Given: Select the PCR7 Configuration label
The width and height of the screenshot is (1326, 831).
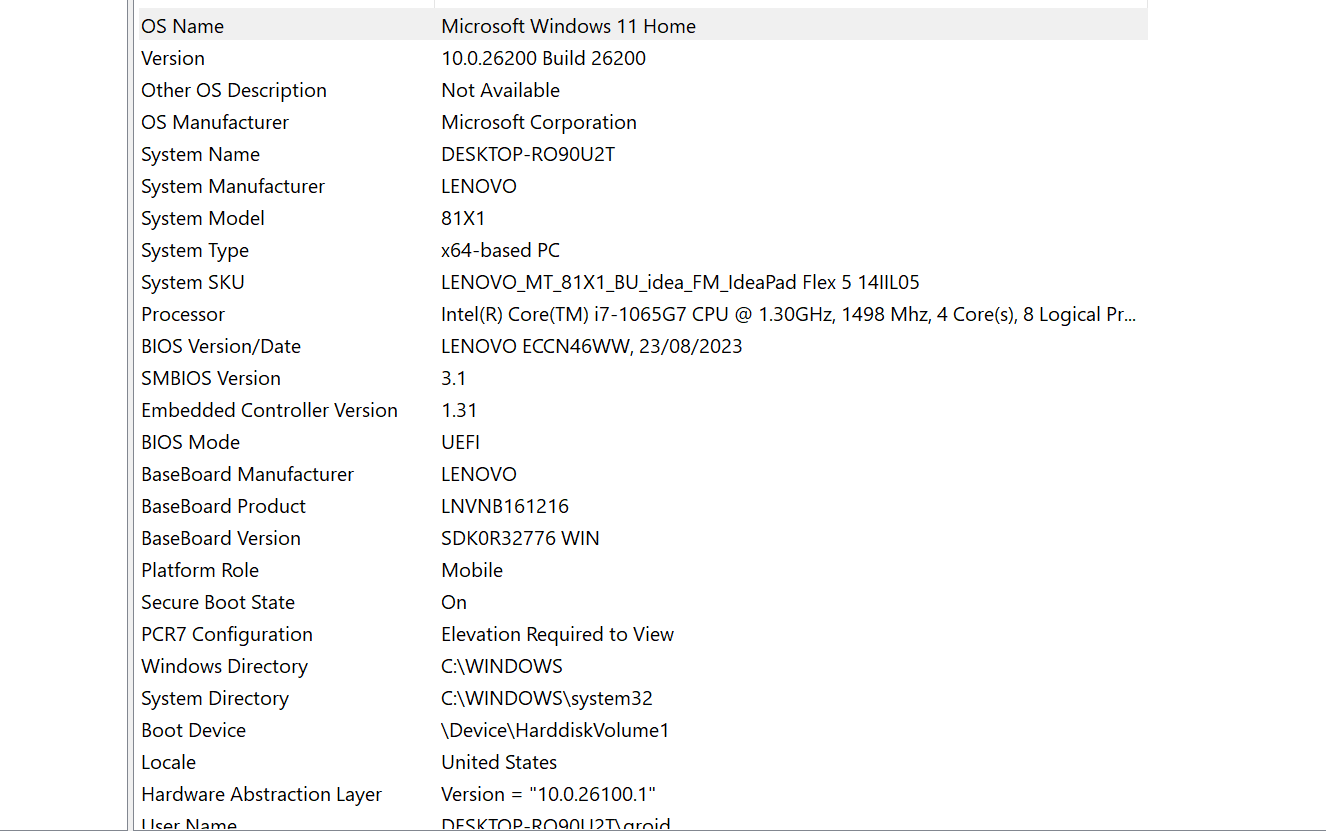Looking at the screenshot, I should click(x=227, y=634).
